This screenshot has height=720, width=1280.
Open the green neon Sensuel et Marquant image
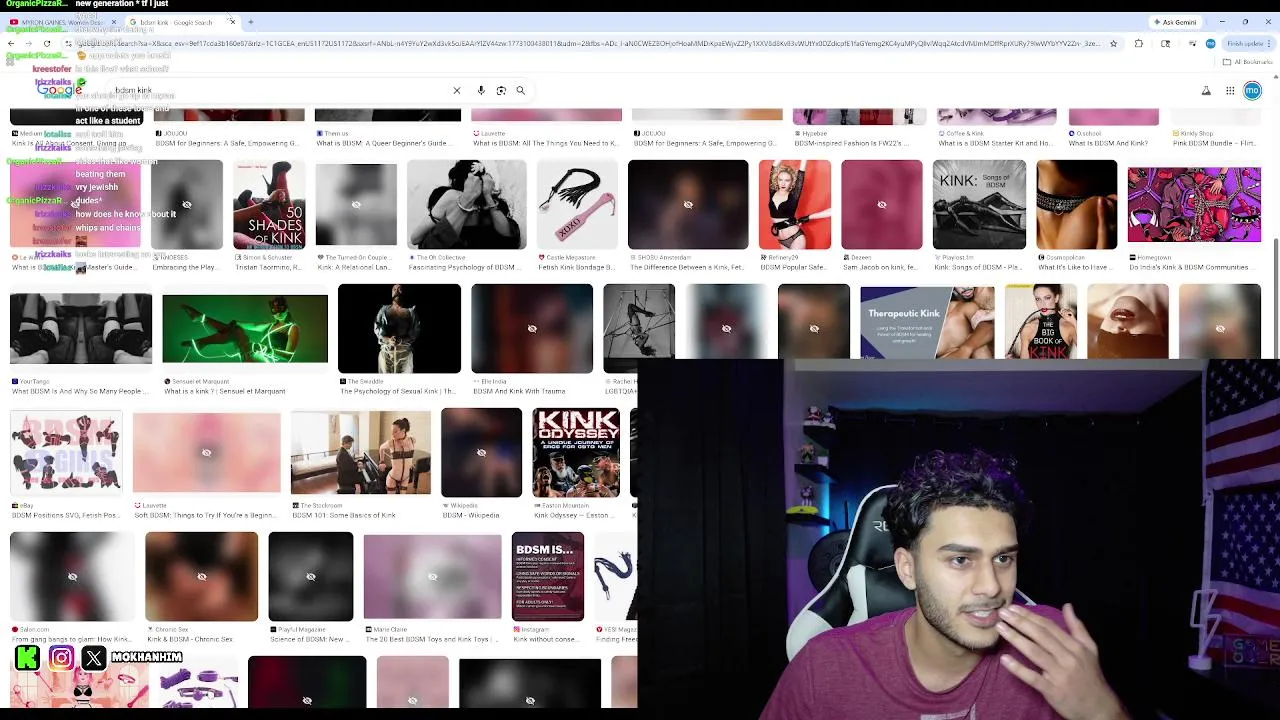[245, 329]
